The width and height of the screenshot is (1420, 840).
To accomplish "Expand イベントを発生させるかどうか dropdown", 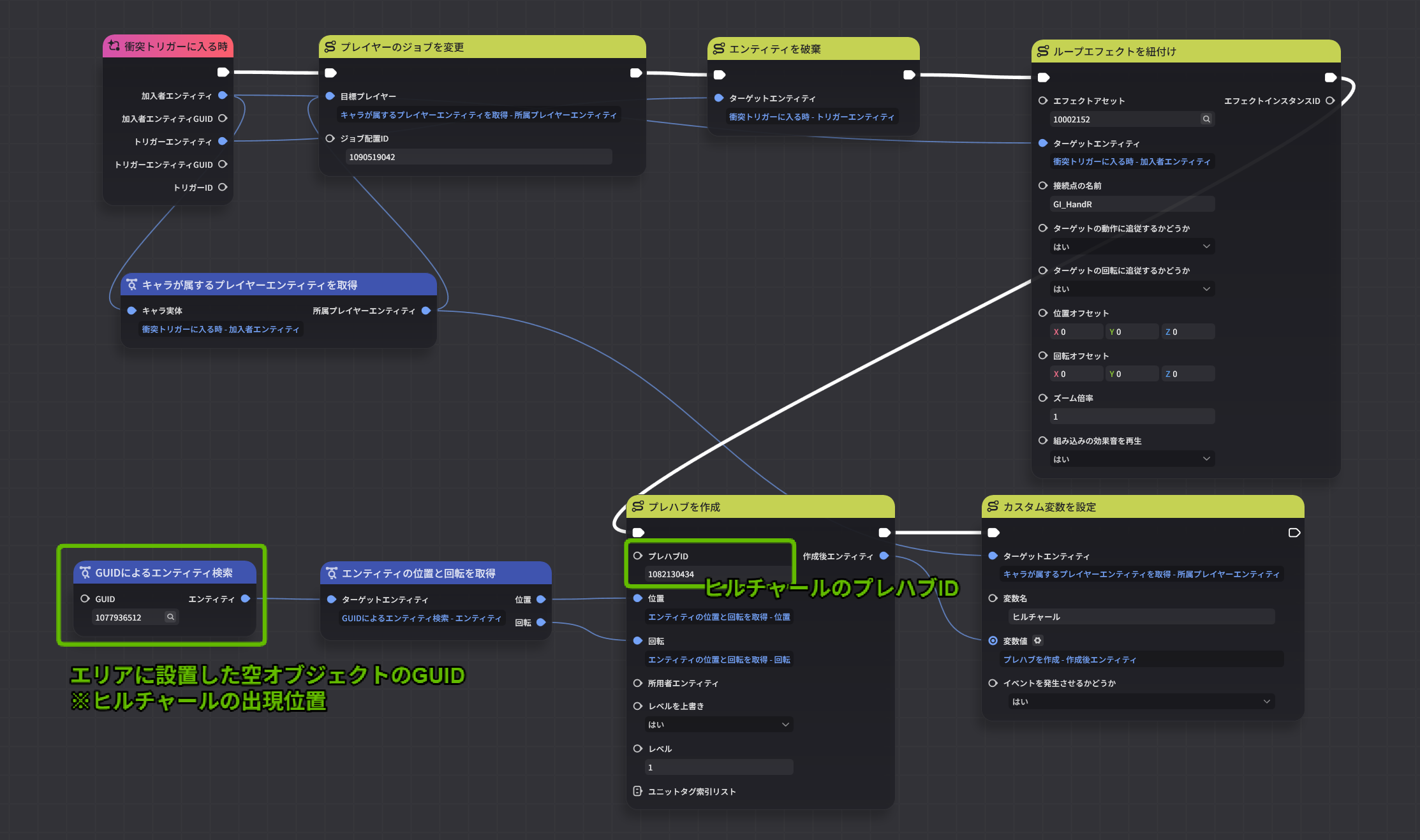I will [x=1141, y=702].
